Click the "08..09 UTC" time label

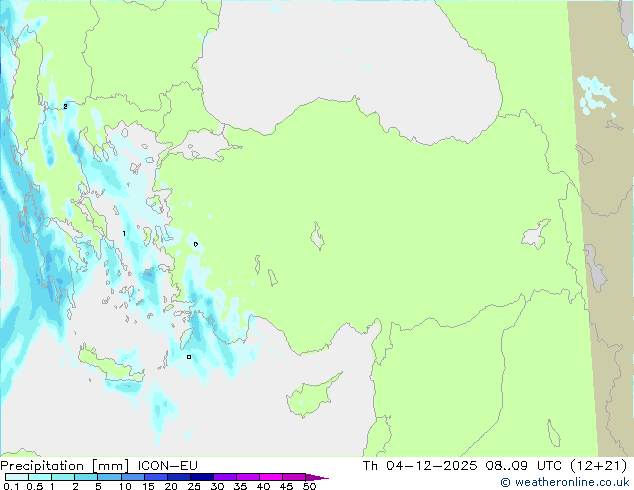click(x=524, y=466)
